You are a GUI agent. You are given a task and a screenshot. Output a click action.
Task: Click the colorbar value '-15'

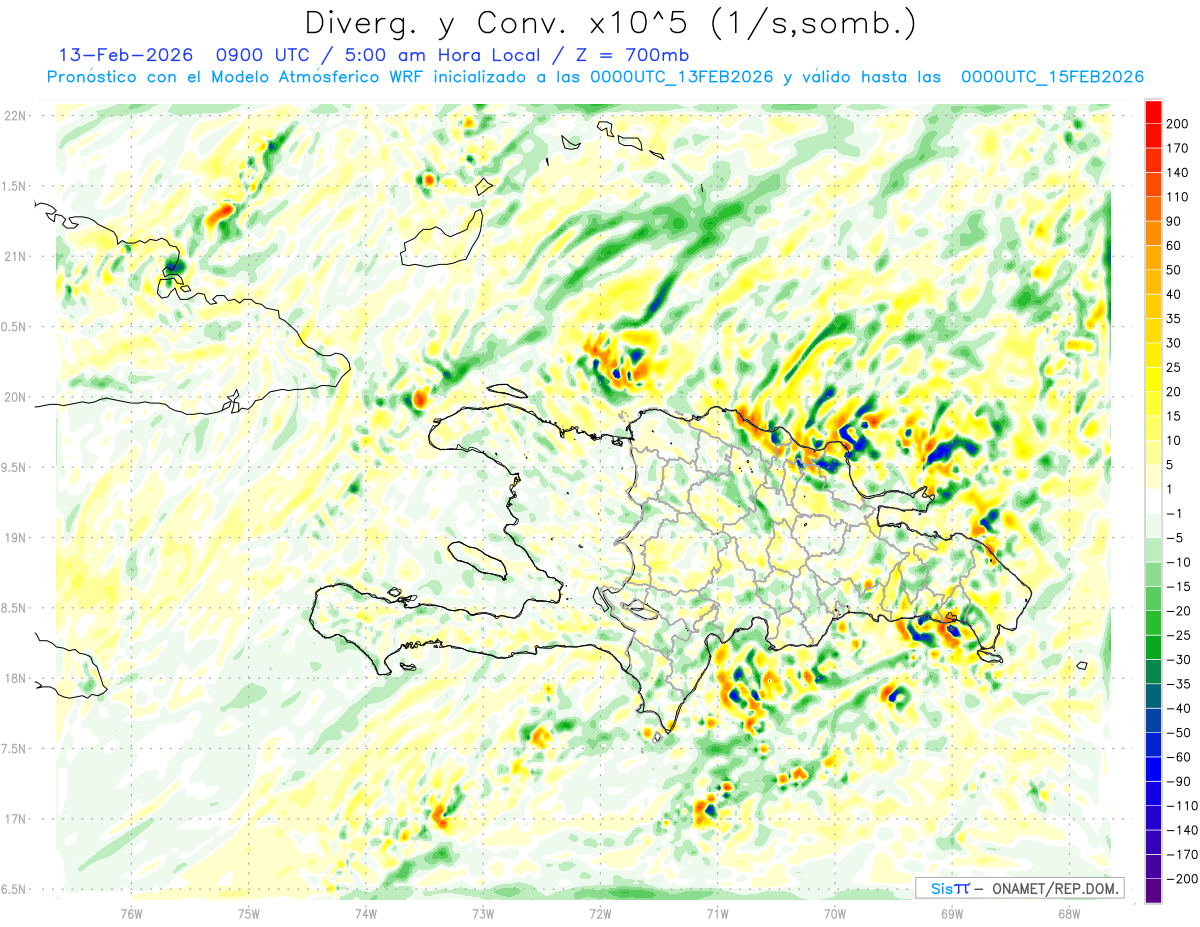[x=1181, y=586]
